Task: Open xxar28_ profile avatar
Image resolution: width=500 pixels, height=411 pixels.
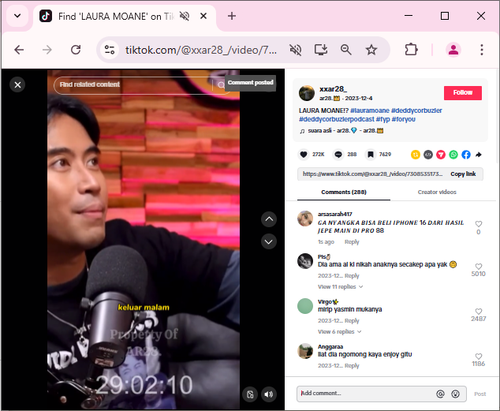Action: coord(307,93)
